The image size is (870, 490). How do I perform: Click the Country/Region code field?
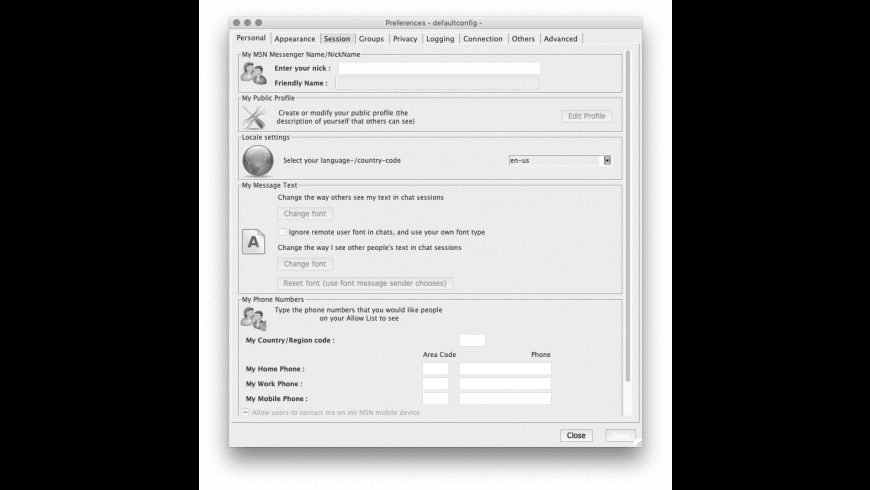[472, 340]
